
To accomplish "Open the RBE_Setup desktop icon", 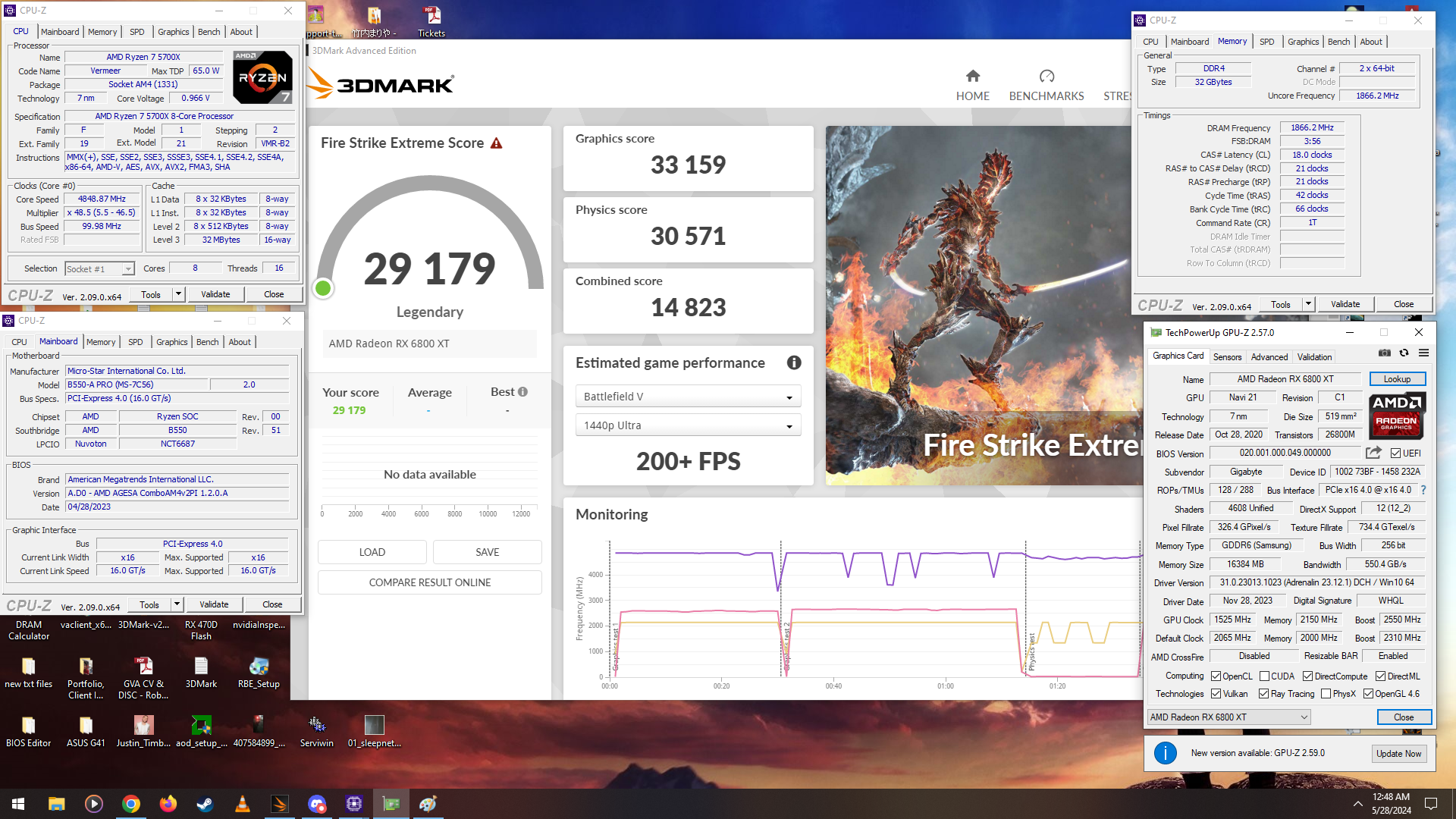I will pyautogui.click(x=259, y=673).
